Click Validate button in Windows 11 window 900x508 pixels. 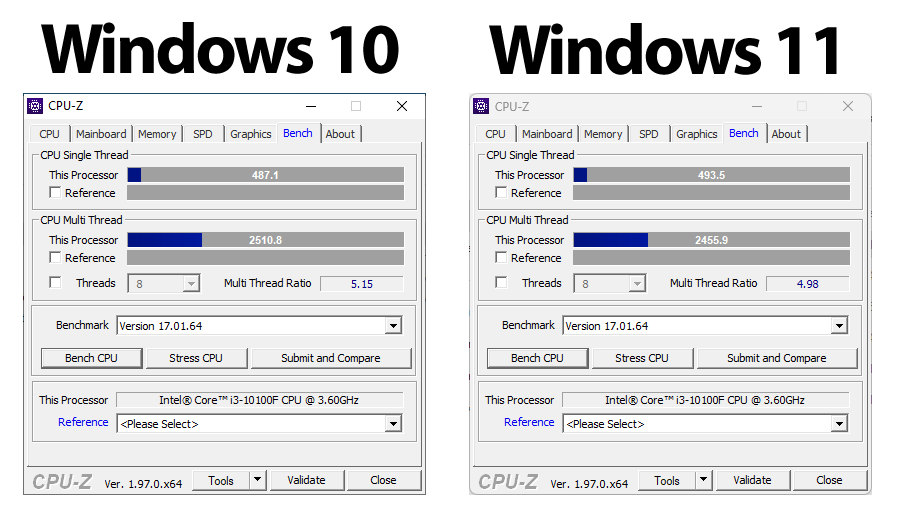(x=752, y=480)
